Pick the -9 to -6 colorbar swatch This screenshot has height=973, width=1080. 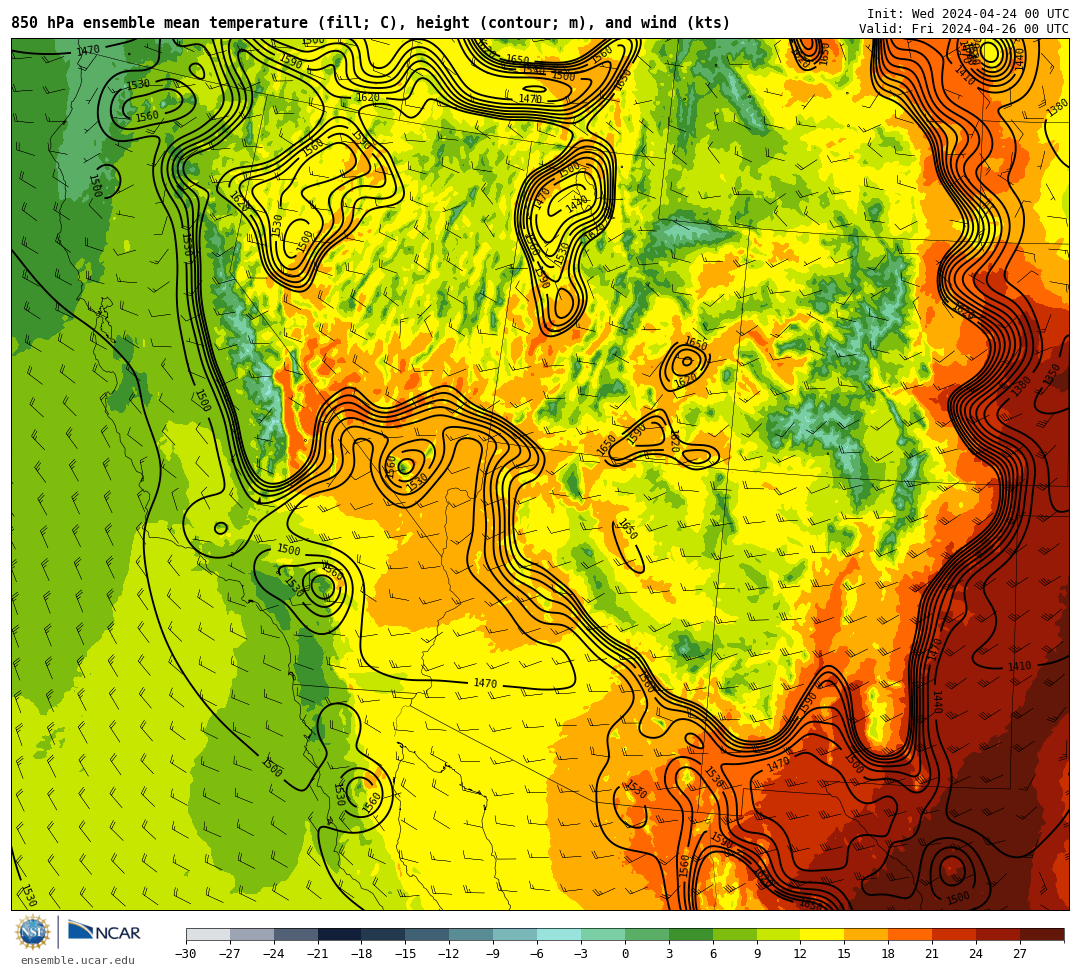515,934
